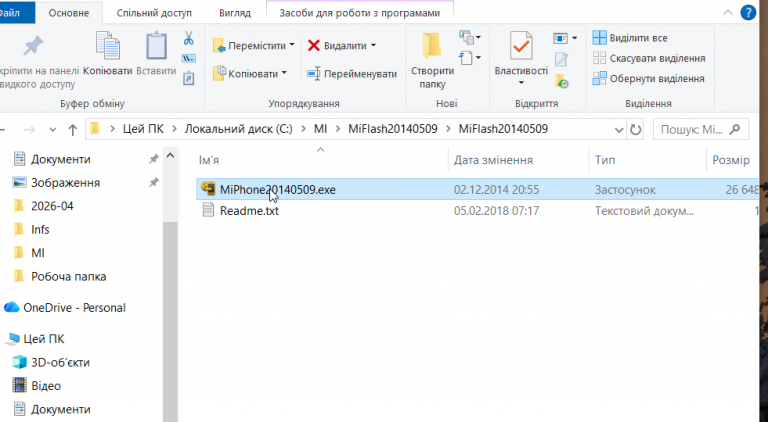Click the search box Пошук
768x422 pixels.
[700, 129]
